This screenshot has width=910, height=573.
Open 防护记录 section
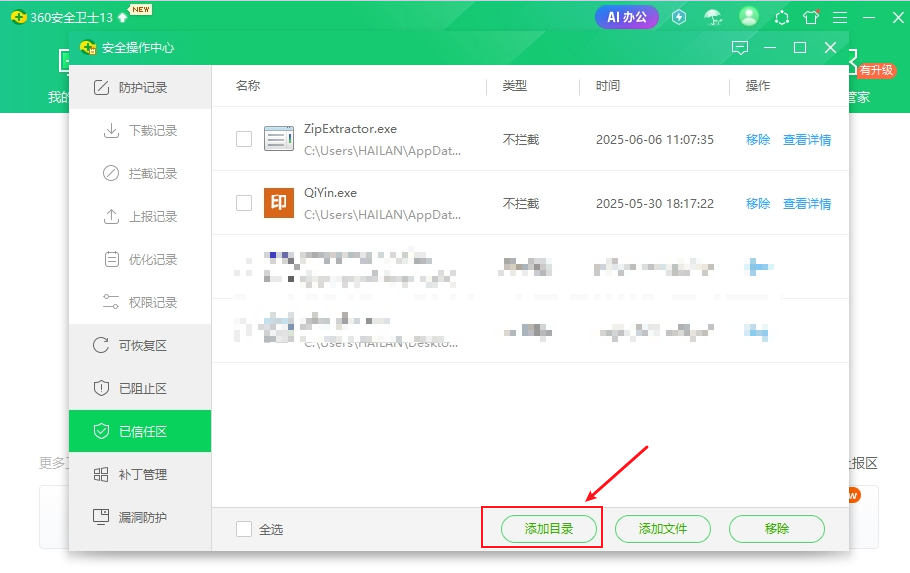(140, 87)
